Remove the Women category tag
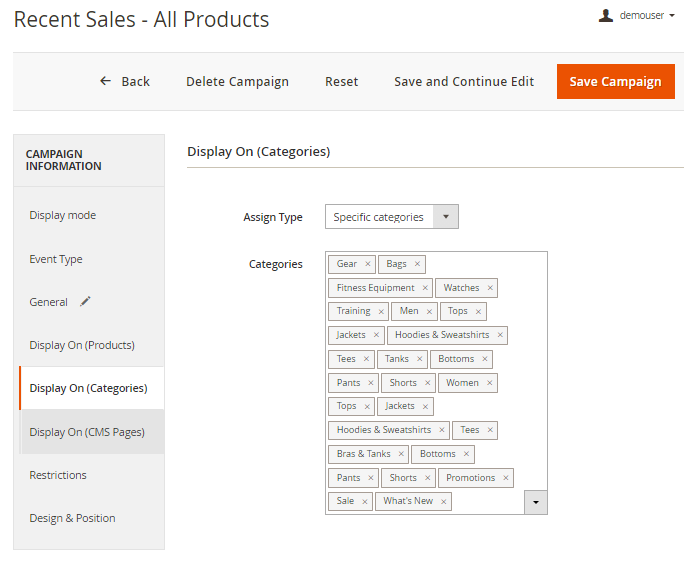The height and width of the screenshot is (573, 684). click(x=489, y=383)
